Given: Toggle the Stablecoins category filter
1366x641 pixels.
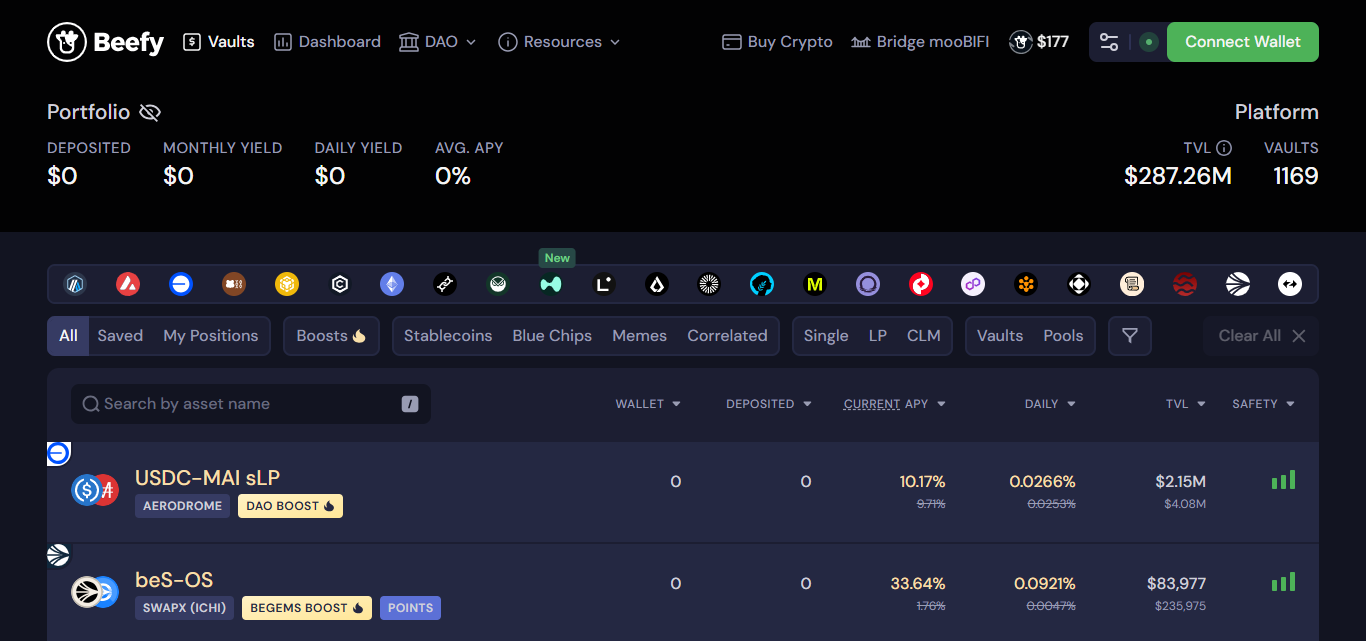Looking at the screenshot, I should (x=448, y=336).
